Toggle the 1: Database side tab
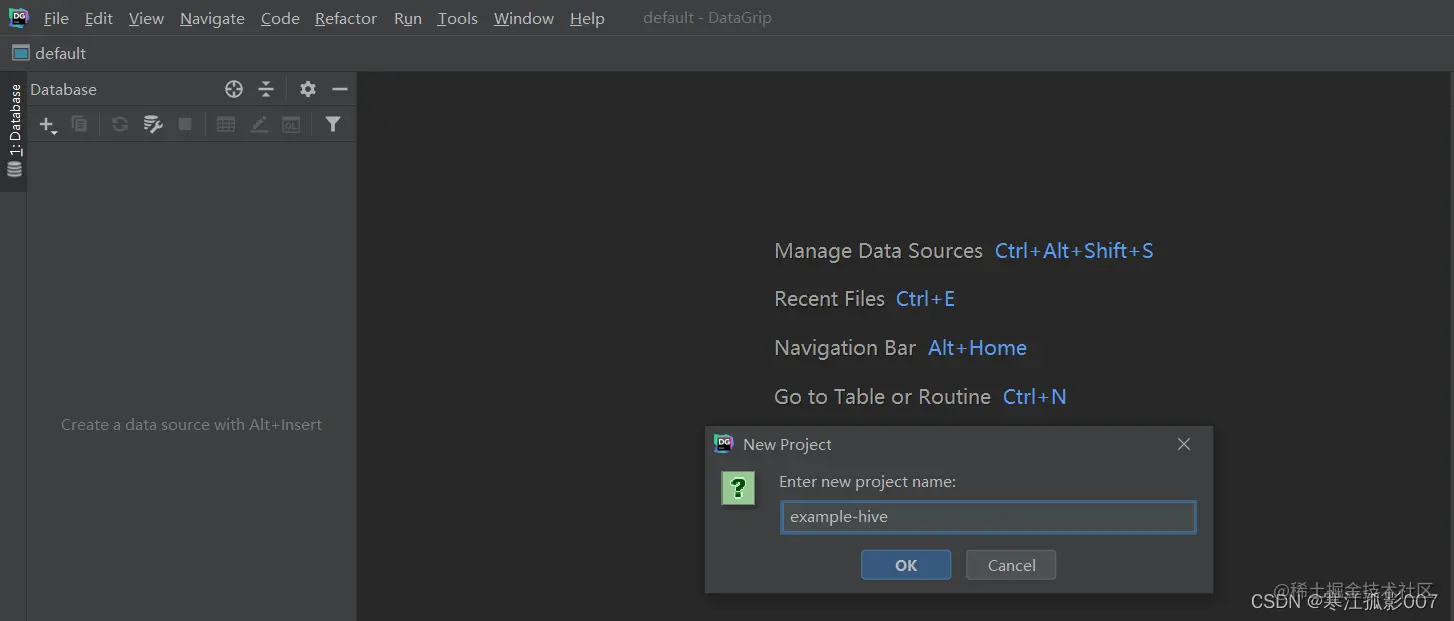1454x621 pixels. click(x=14, y=130)
